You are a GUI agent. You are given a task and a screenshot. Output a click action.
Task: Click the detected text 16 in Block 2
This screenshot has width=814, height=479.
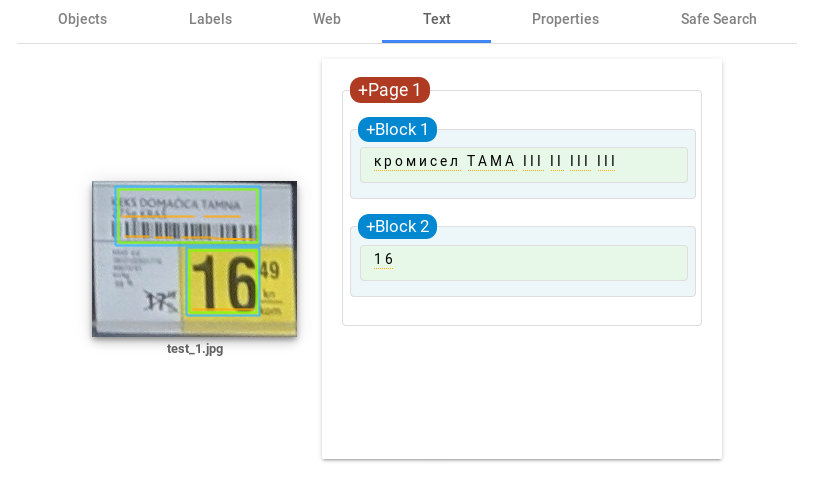[383, 259]
